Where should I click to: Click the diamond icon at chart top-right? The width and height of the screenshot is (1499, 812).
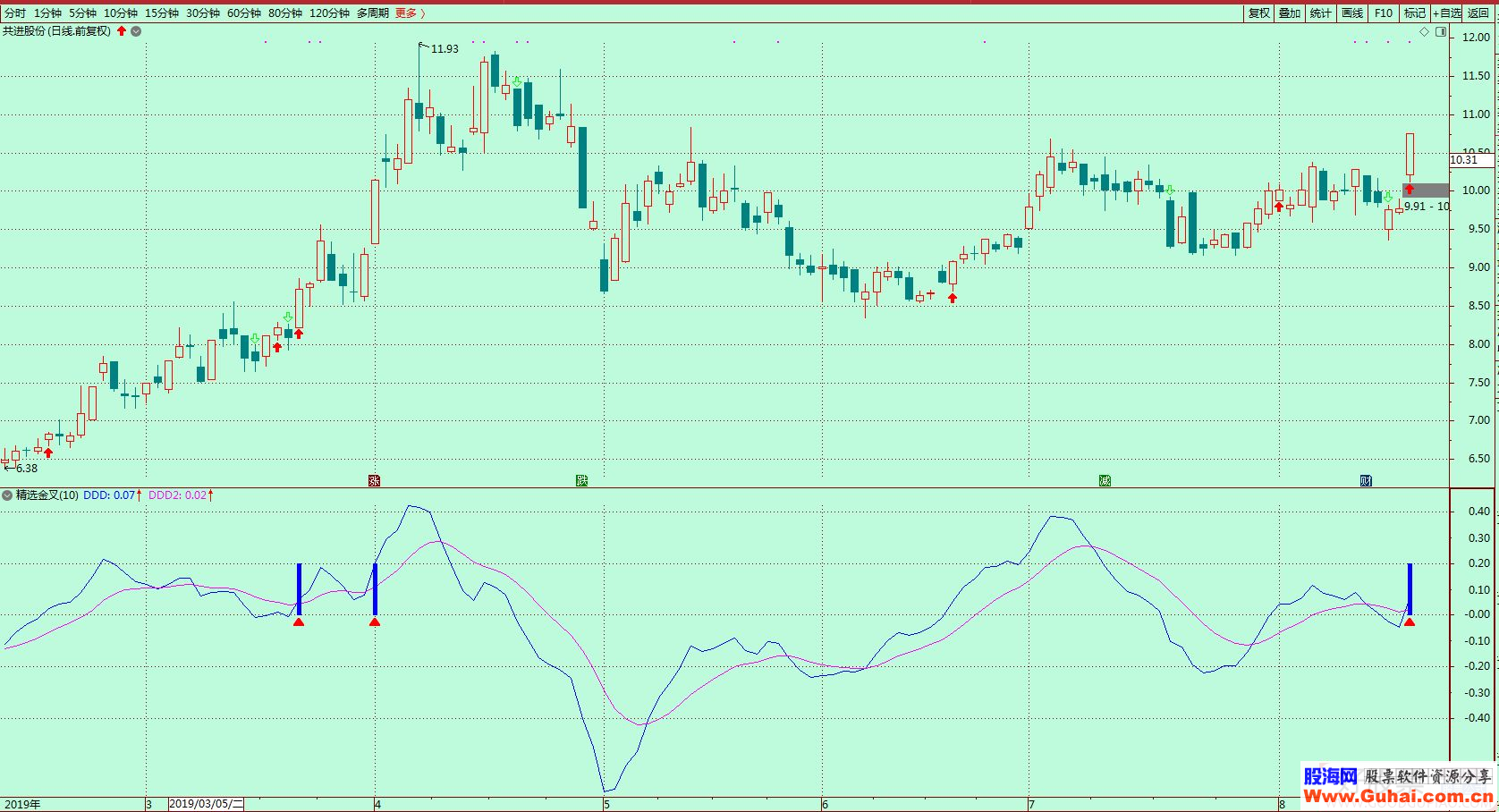[x=1425, y=31]
